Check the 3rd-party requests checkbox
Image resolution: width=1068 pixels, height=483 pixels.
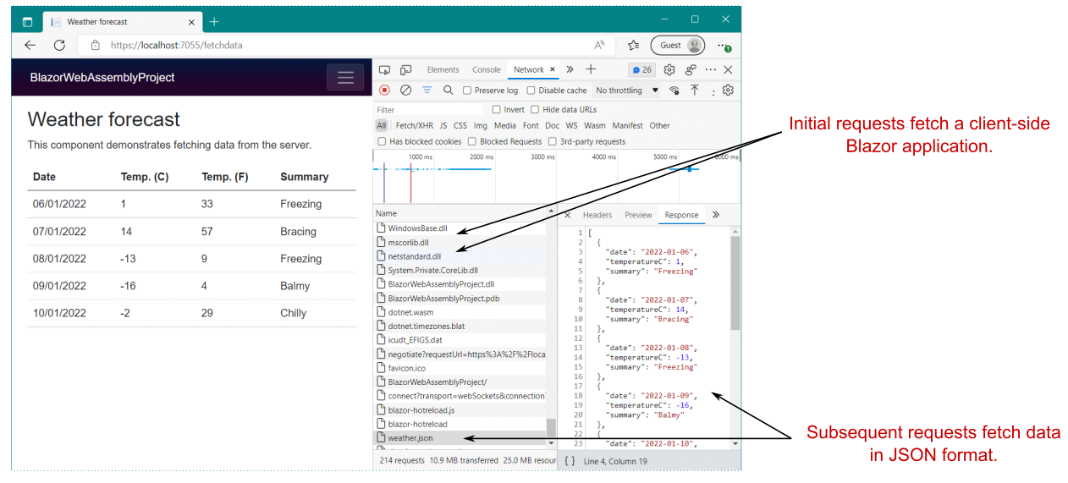tap(553, 142)
